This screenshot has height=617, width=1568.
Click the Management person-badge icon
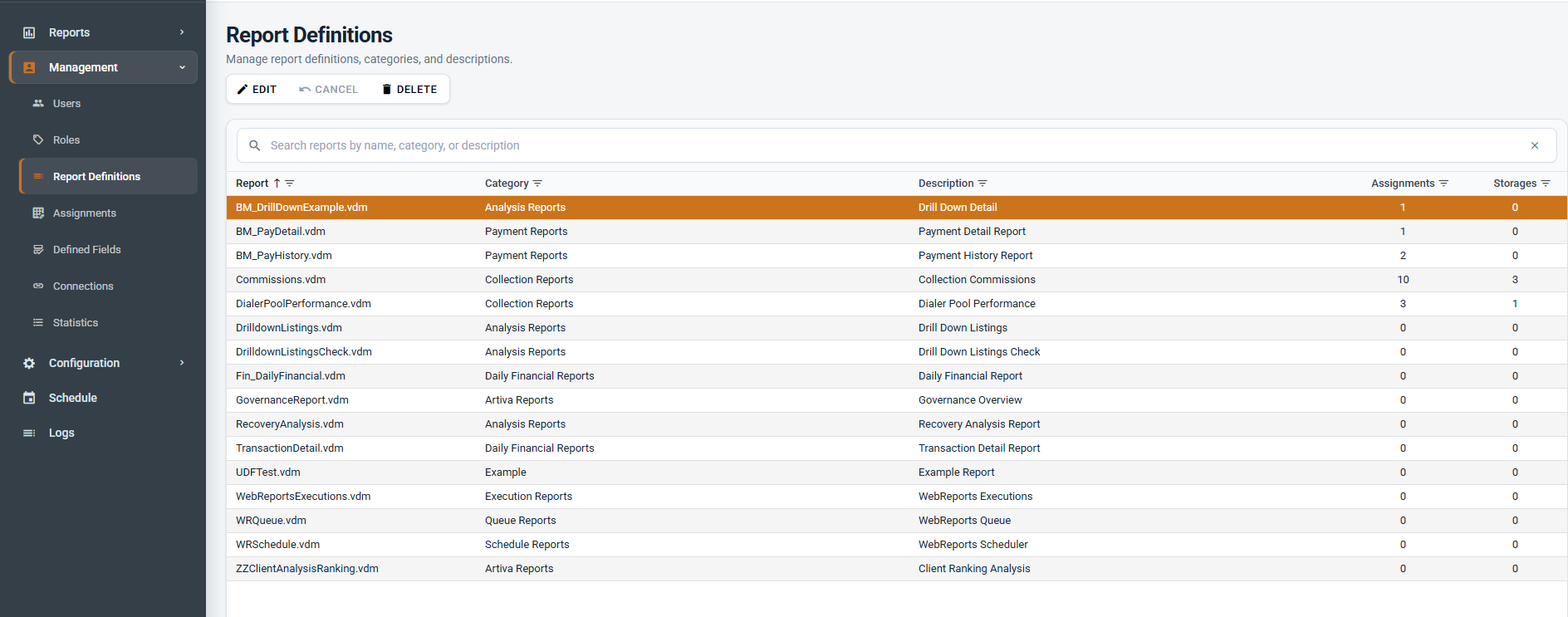tap(29, 67)
